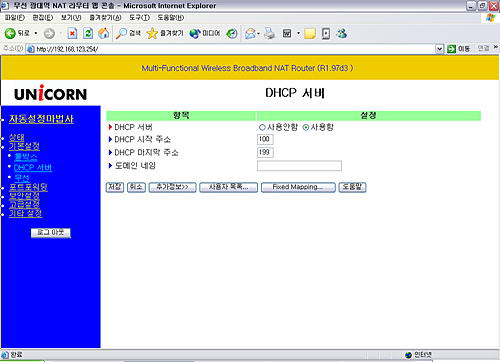Open the View menu (보기)

(x=71, y=18)
